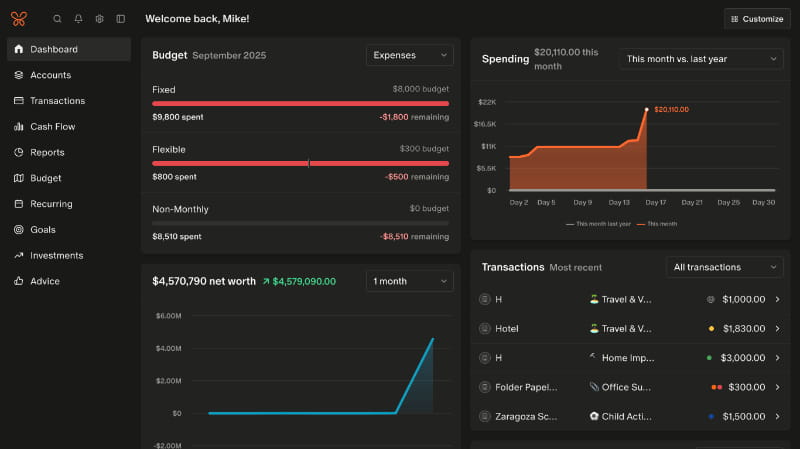The height and width of the screenshot is (449, 800).
Task: Open Transactions in sidebar
Action: [x=69, y=101]
